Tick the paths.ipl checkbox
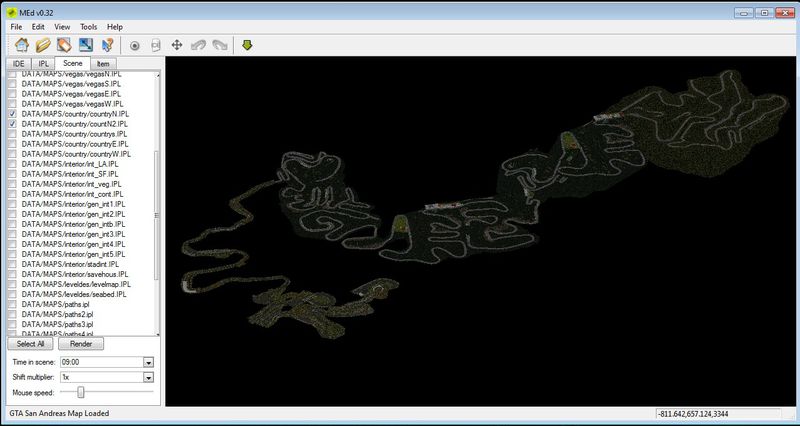Screen dimensions: 800x426 tap(13, 304)
